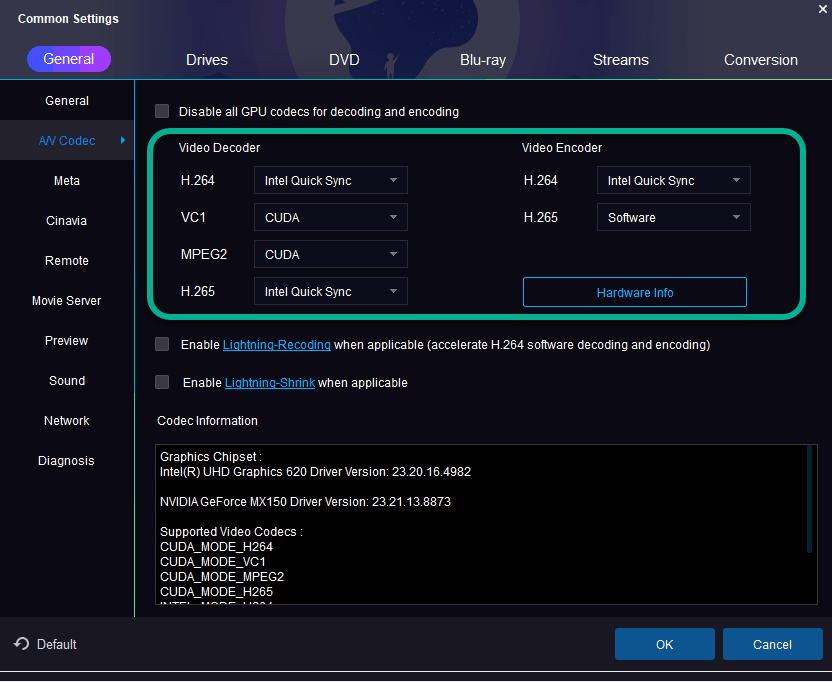
Task: Click the arrow indicator beside A/V Codec
Action: [x=124, y=140]
